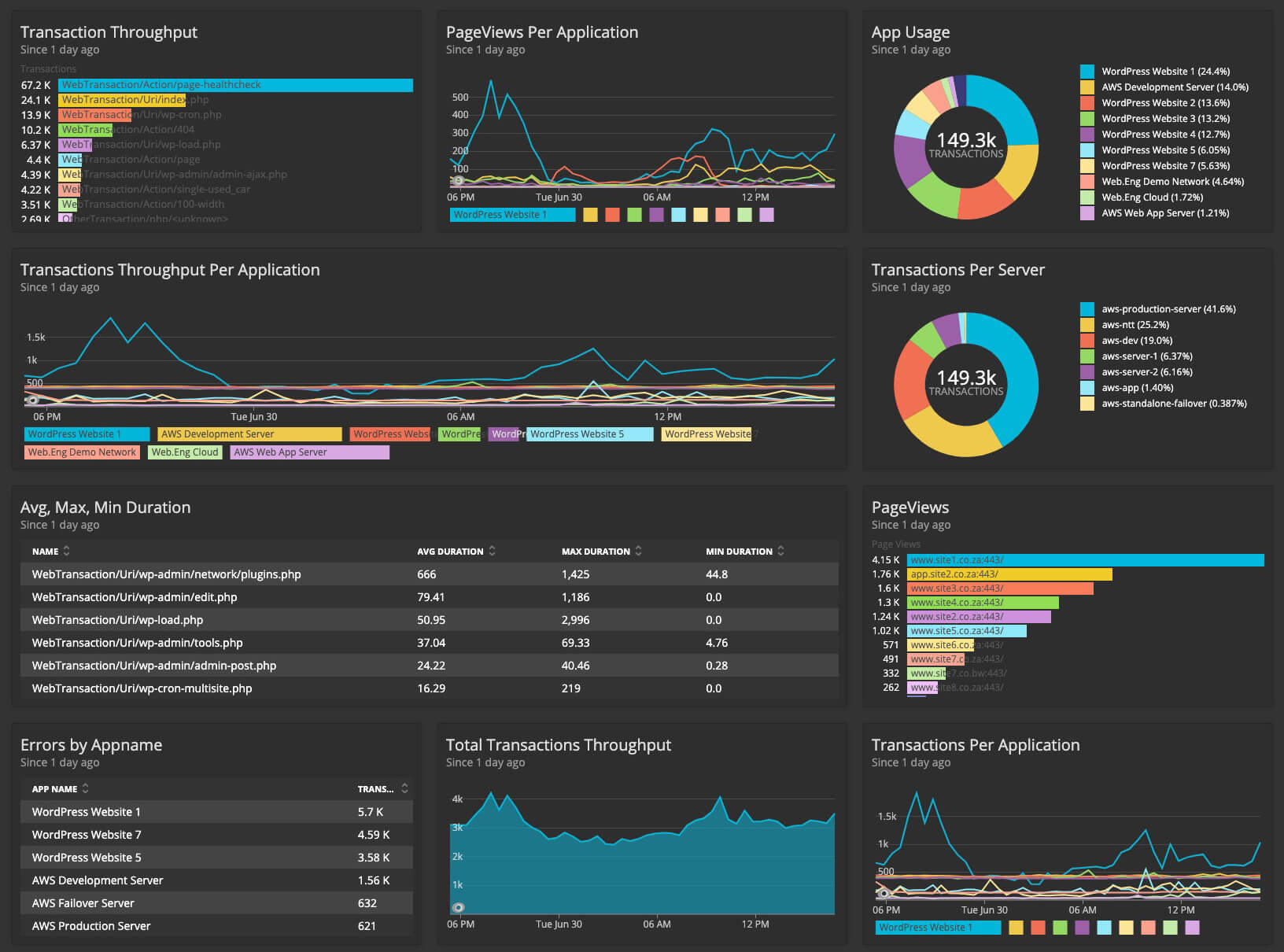Select green legend swatch under Transactions Per Application
Viewport: 1284px width, 952px height.
coord(1060,928)
